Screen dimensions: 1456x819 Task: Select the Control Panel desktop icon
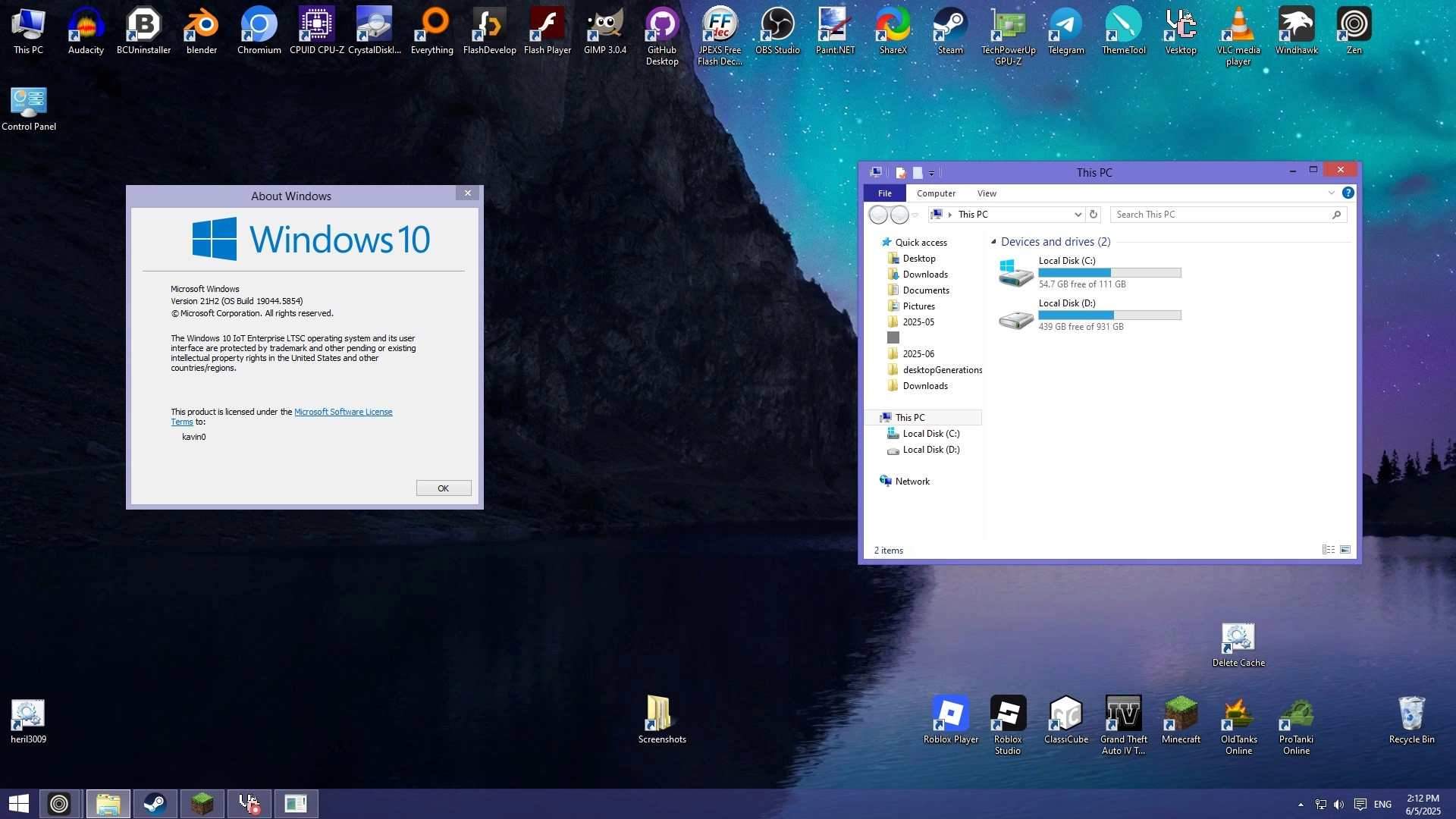pyautogui.click(x=29, y=108)
